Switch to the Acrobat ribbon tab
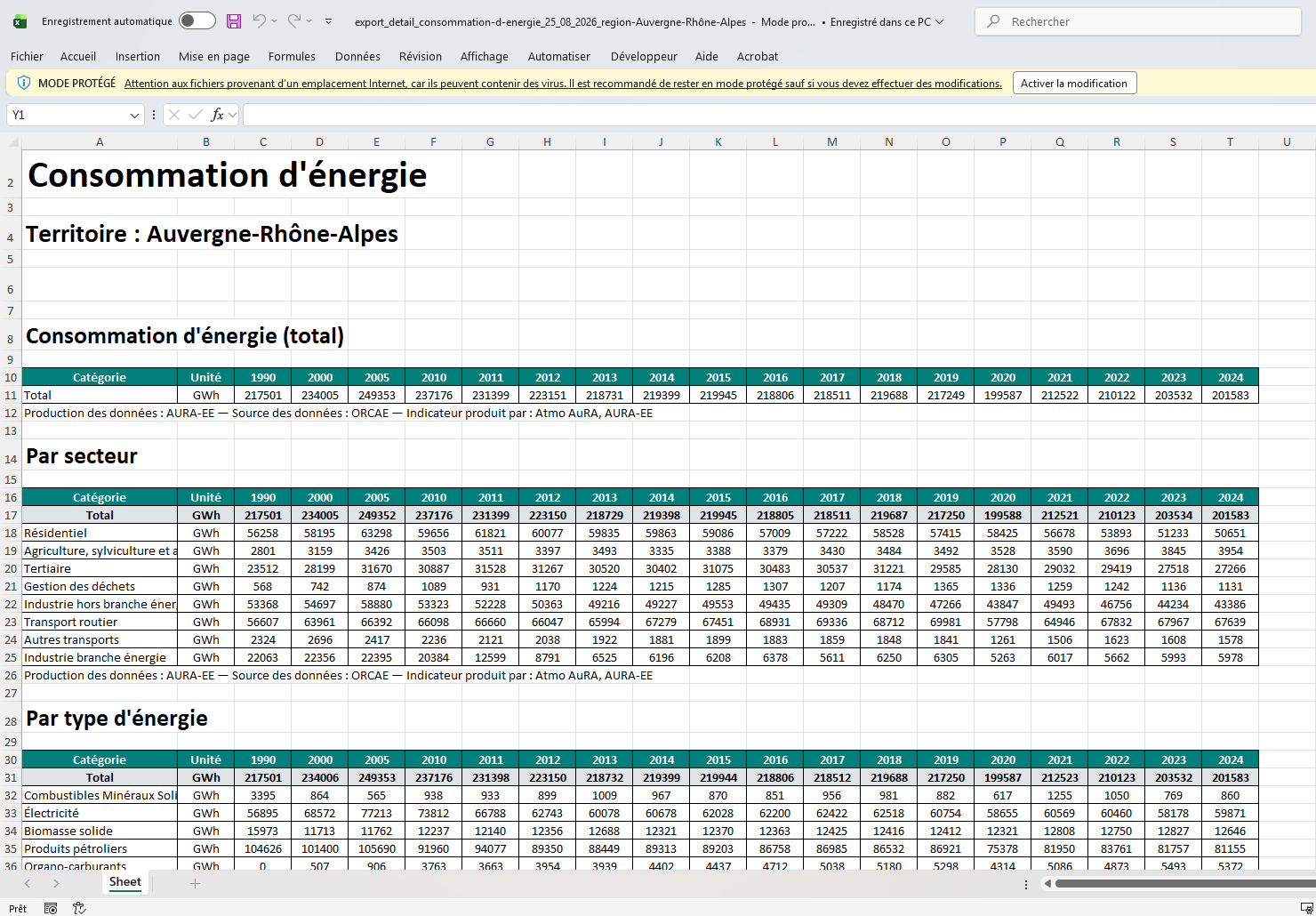The height and width of the screenshot is (916, 1316). tap(758, 56)
